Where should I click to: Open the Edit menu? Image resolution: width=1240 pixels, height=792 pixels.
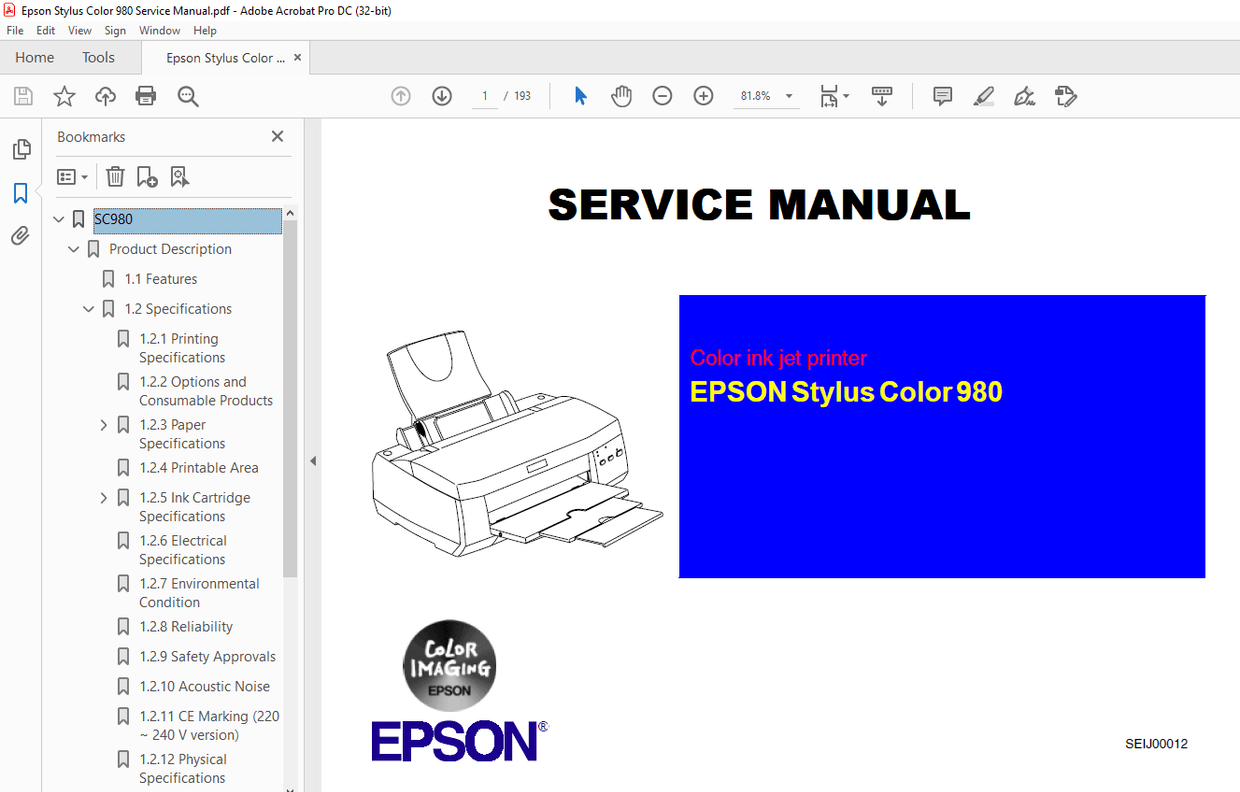click(46, 31)
